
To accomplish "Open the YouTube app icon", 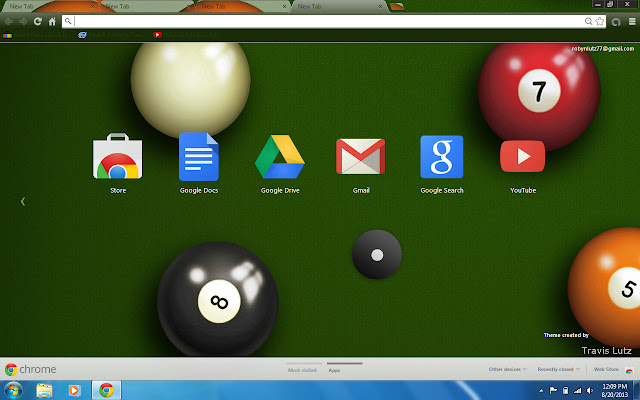I will (522, 157).
